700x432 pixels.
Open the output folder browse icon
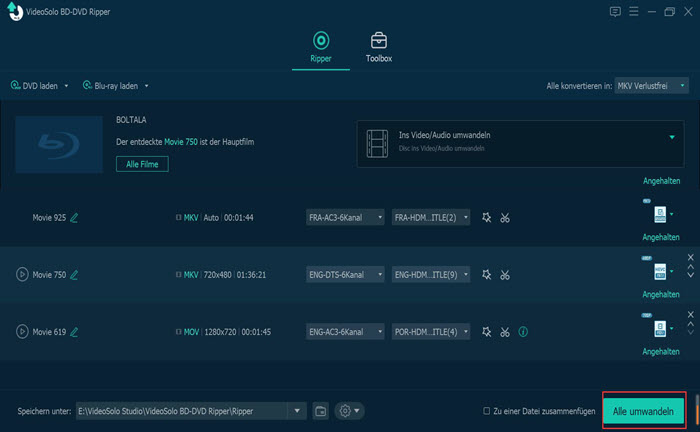coord(321,411)
